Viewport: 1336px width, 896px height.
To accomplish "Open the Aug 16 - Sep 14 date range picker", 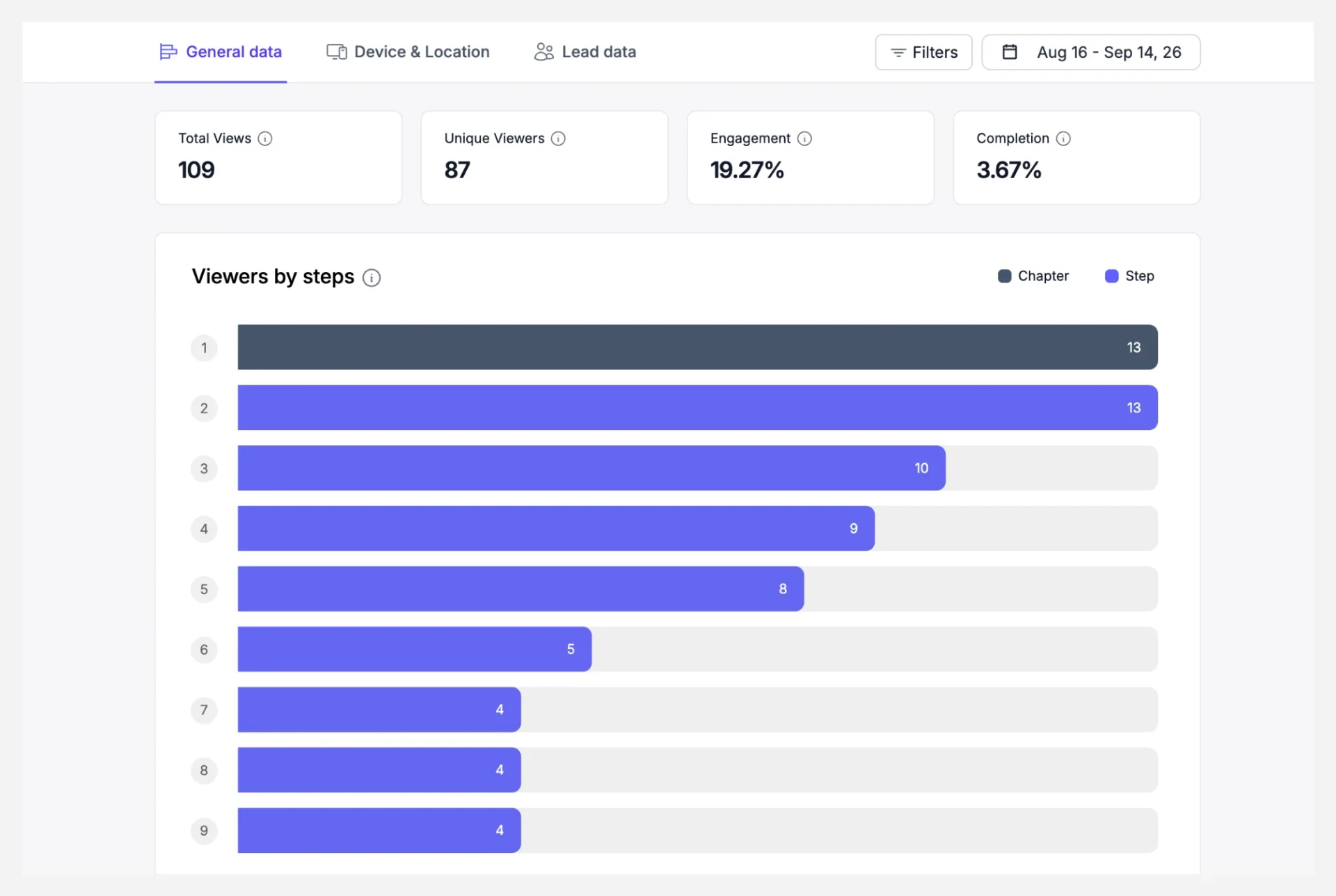I will [x=1090, y=52].
